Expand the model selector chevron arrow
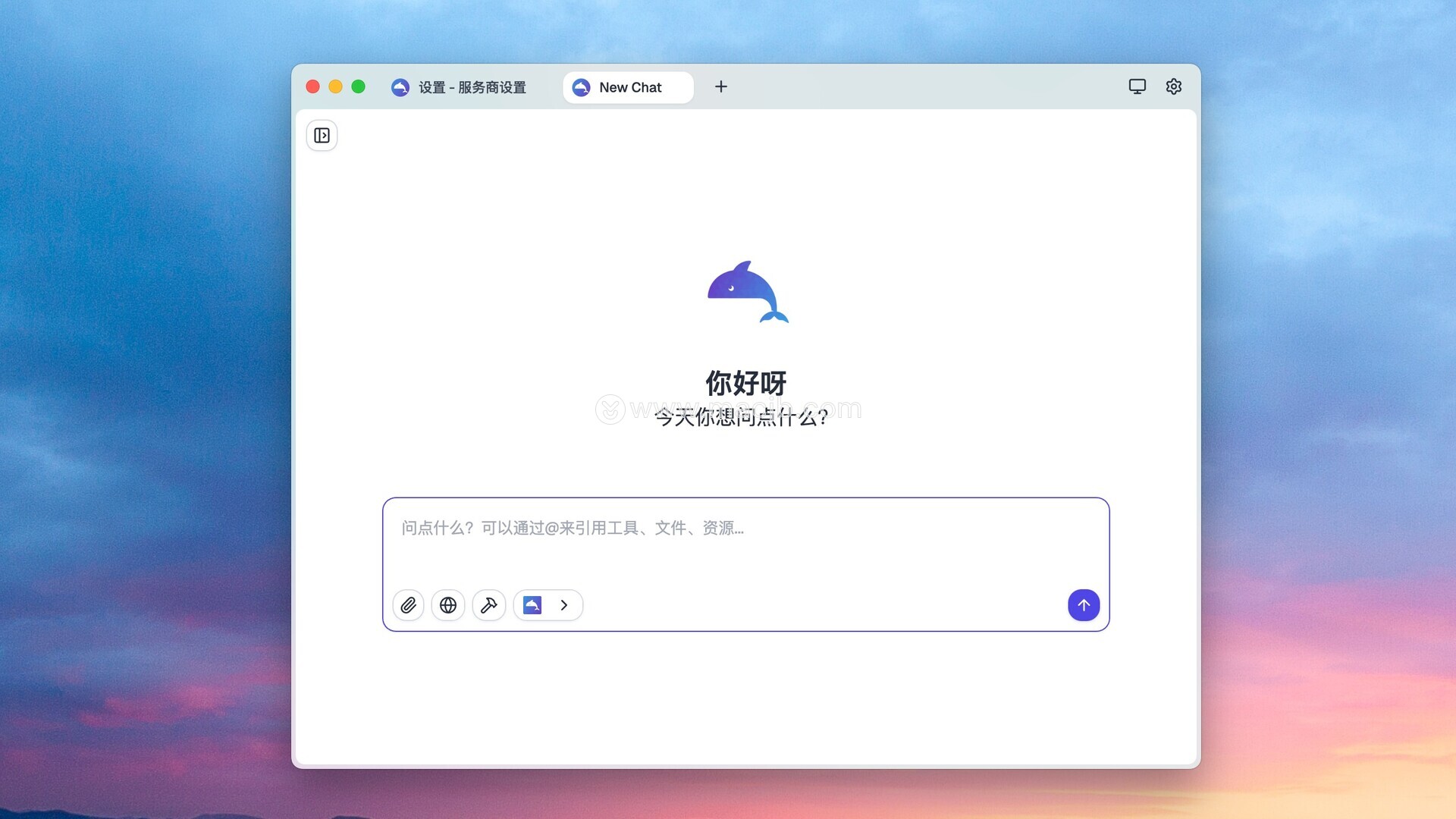This screenshot has width=1456, height=819. pyautogui.click(x=564, y=605)
